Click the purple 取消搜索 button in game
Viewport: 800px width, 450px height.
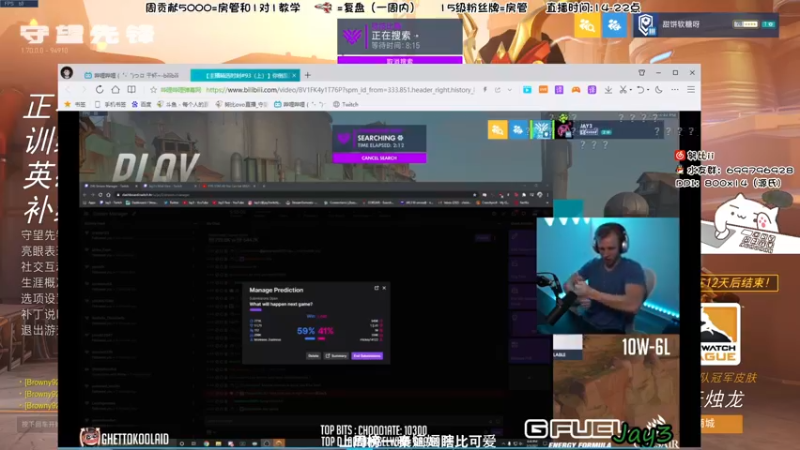click(399, 60)
